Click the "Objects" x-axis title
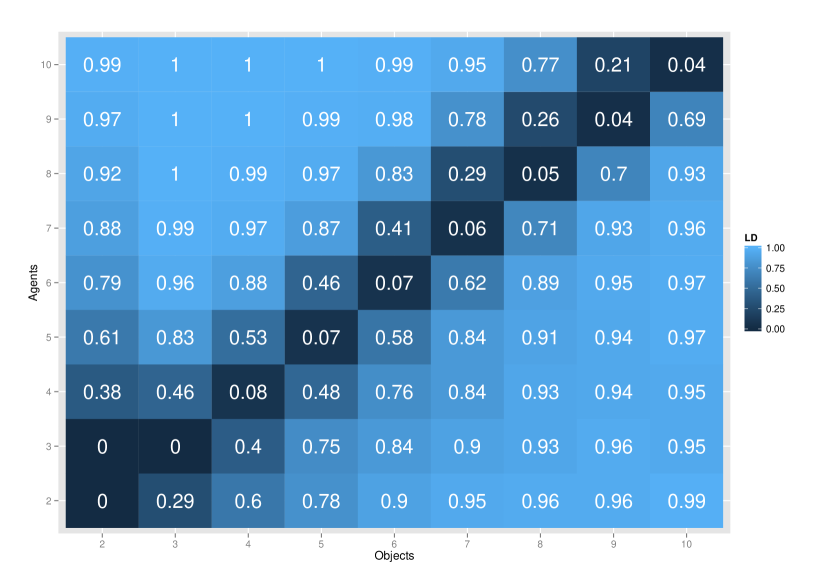The height and width of the screenshot is (588, 830). point(394,555)
